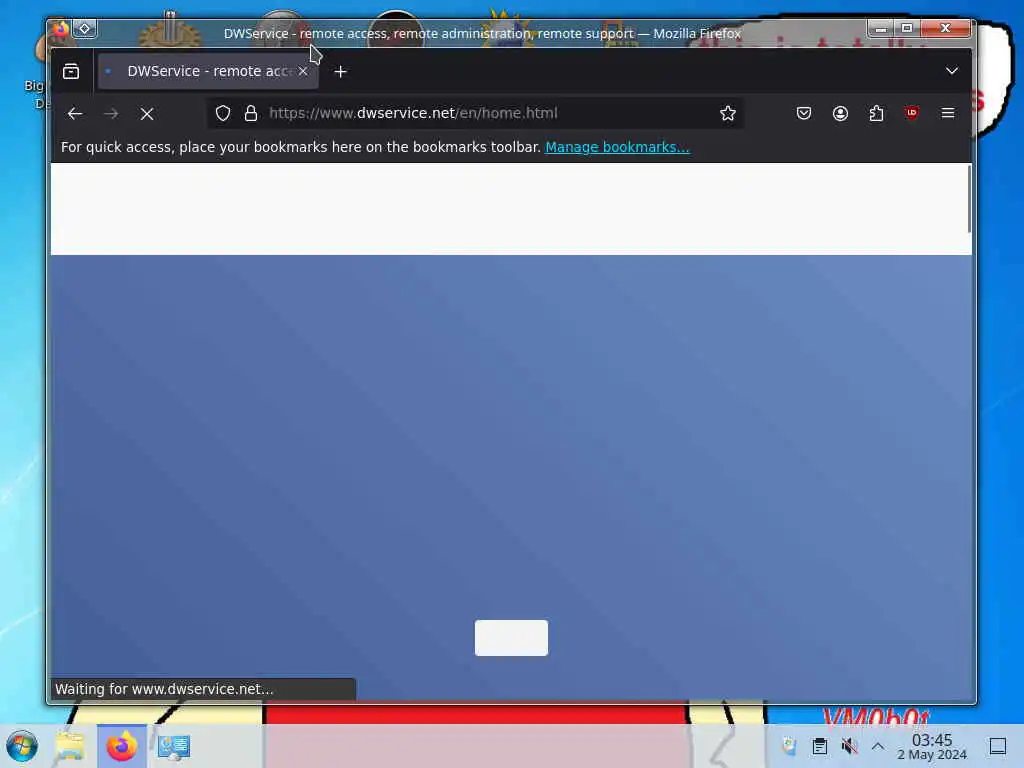Open the extensions puzzle icon
The width and height of the screenshot is (1024, 768).
tap(876, 113)
